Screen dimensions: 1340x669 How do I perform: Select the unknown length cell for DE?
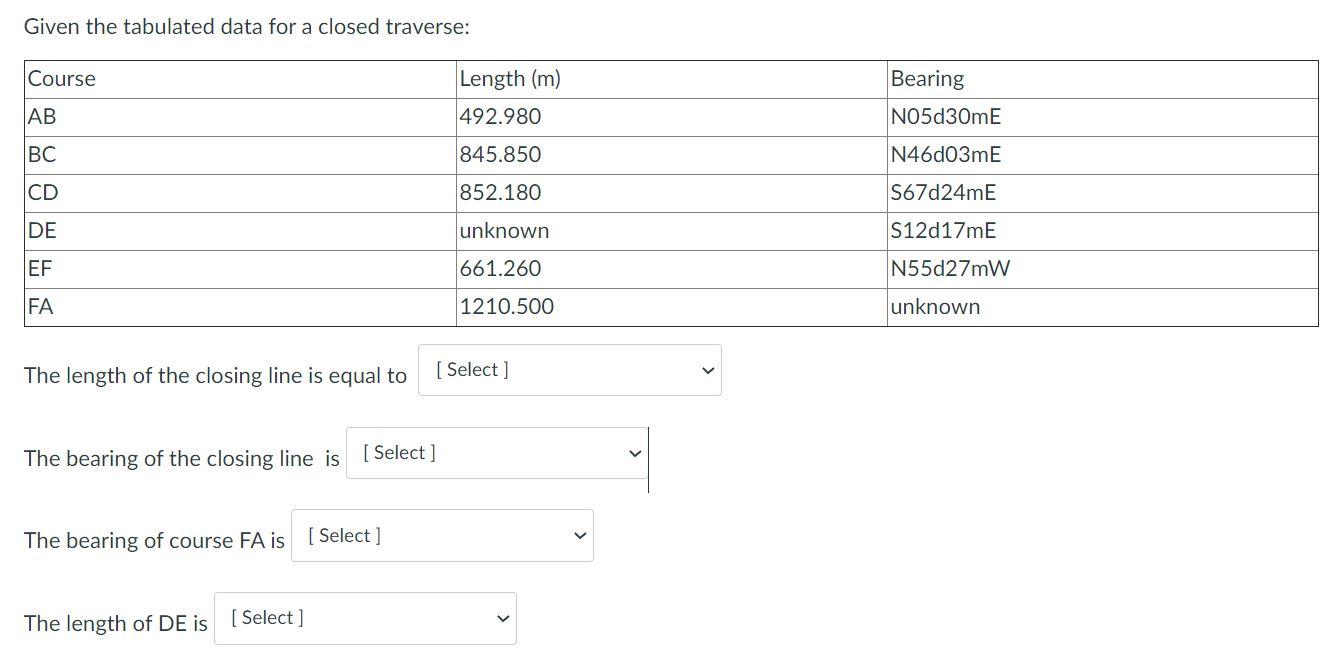(x=504, y=230)
